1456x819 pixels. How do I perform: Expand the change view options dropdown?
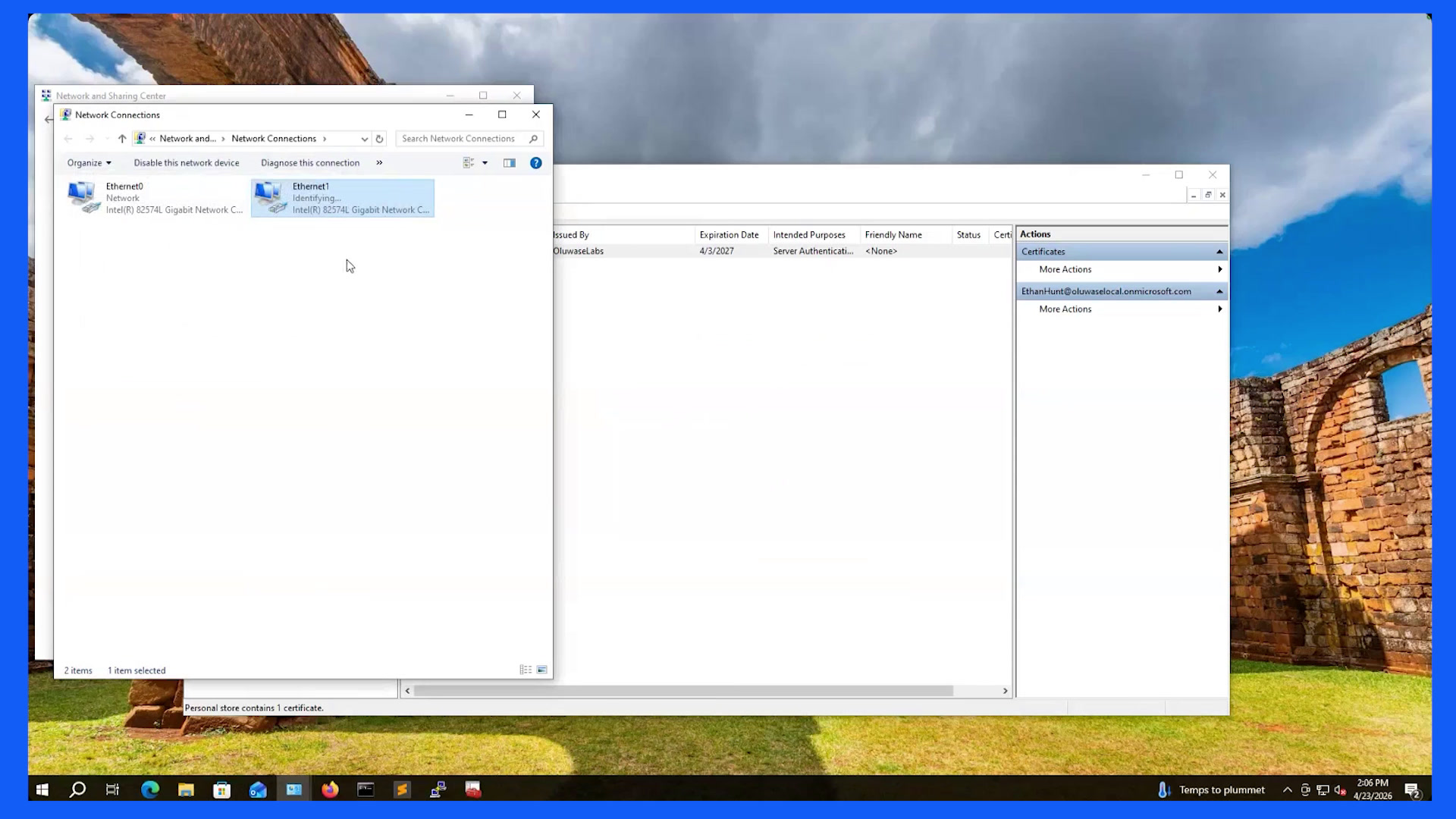click(x=485, y=163)
